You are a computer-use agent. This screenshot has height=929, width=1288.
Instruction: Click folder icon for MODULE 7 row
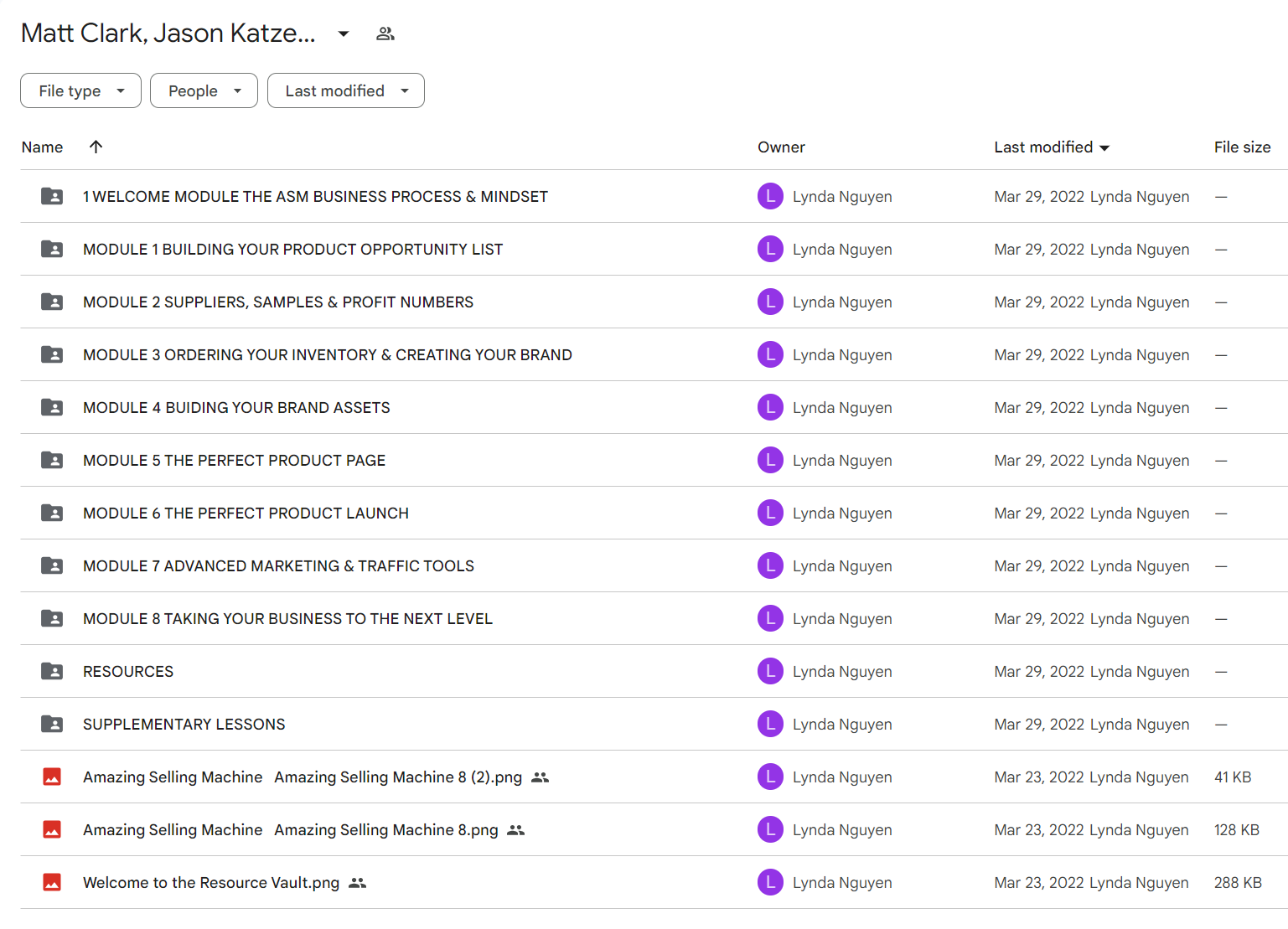point(52,565)
